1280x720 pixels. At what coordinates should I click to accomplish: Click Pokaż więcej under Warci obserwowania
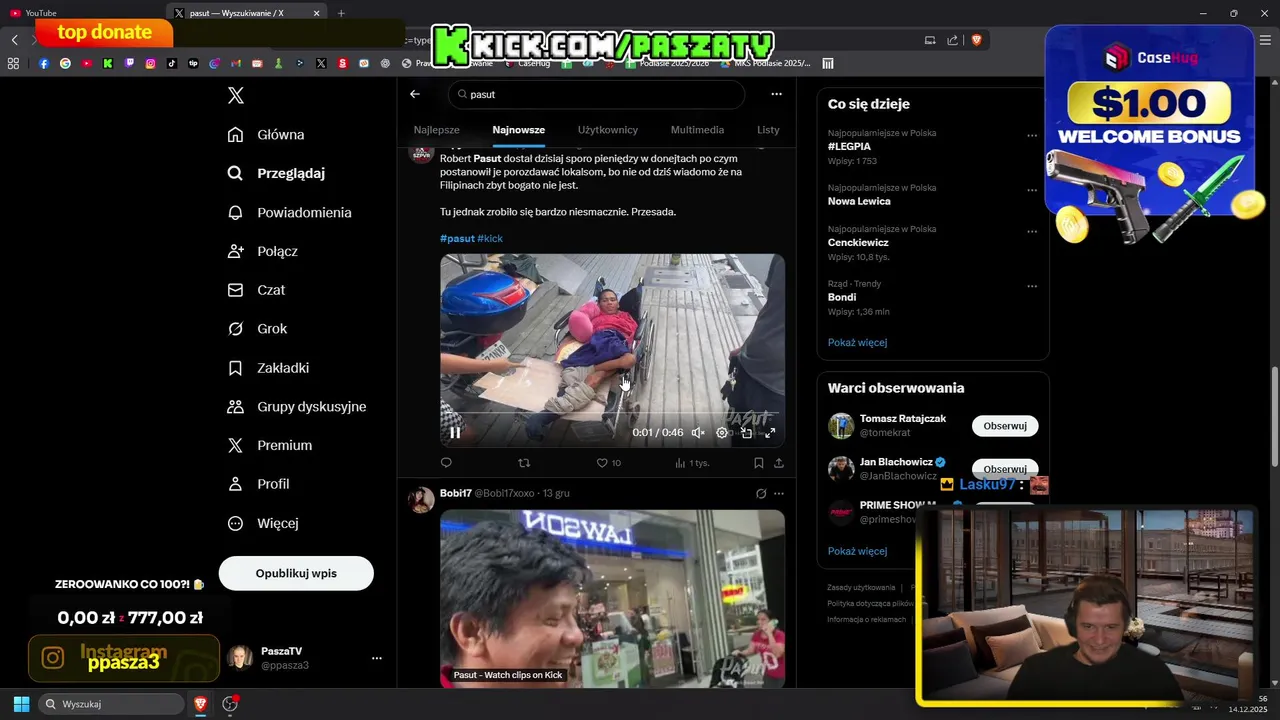point(857,551)
